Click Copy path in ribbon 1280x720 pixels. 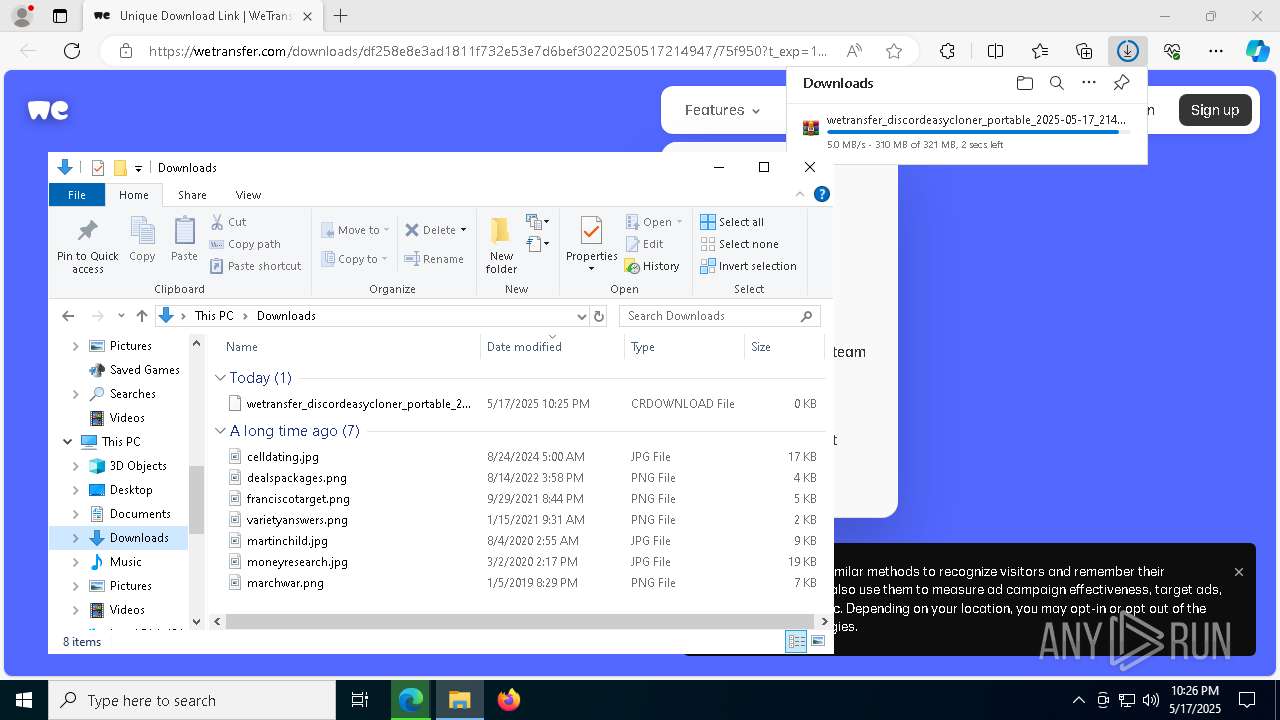tap(245, 244)
